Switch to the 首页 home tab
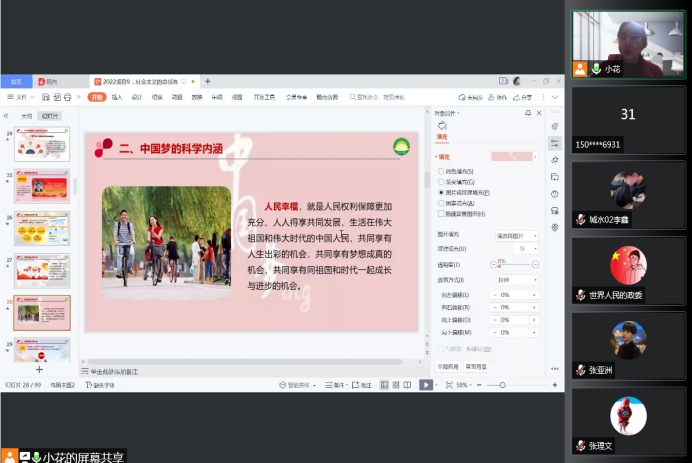 (16, 81)
